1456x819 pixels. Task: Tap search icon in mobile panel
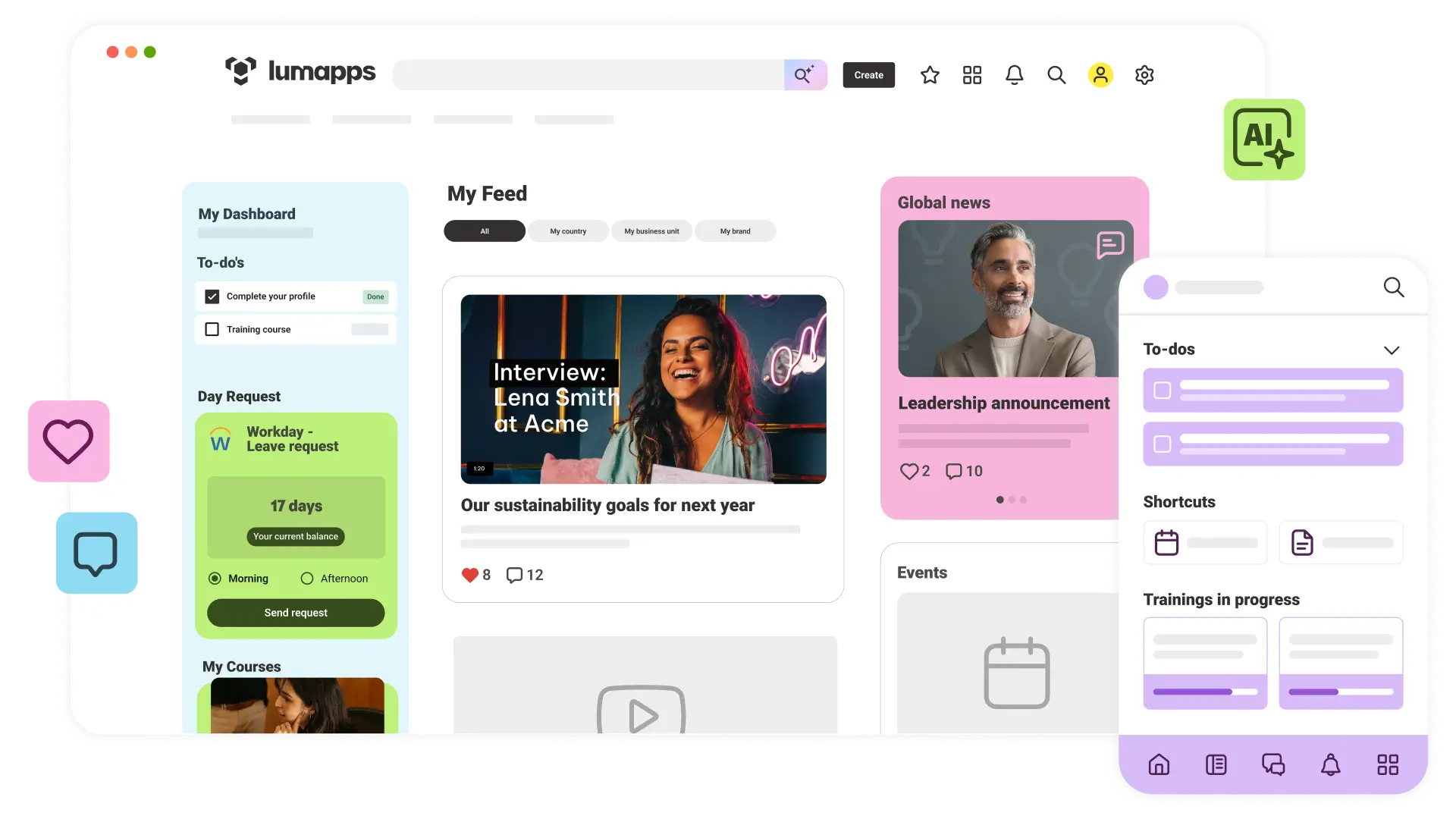pyautogui.click(x=1394, y=287)
